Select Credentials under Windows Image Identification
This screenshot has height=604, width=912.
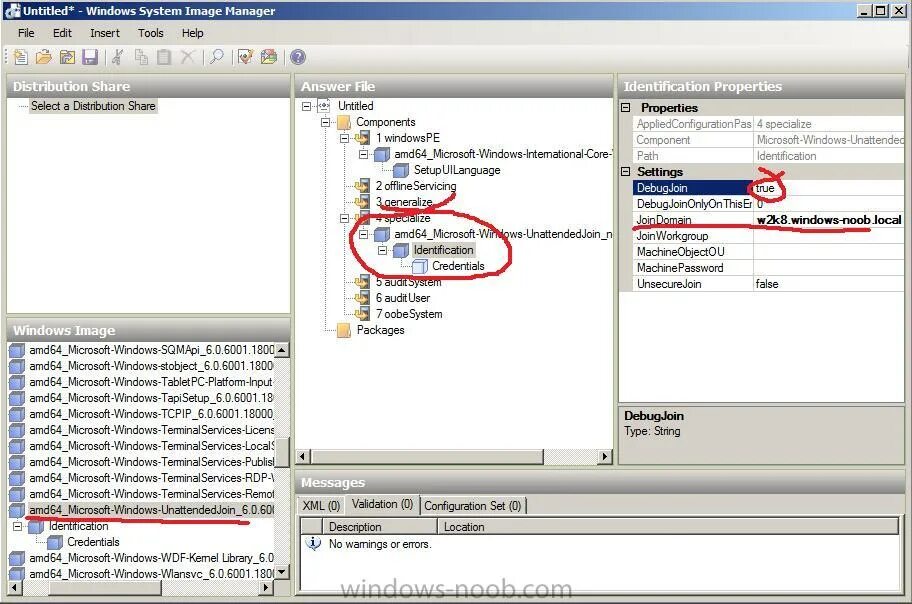(93, 542)
